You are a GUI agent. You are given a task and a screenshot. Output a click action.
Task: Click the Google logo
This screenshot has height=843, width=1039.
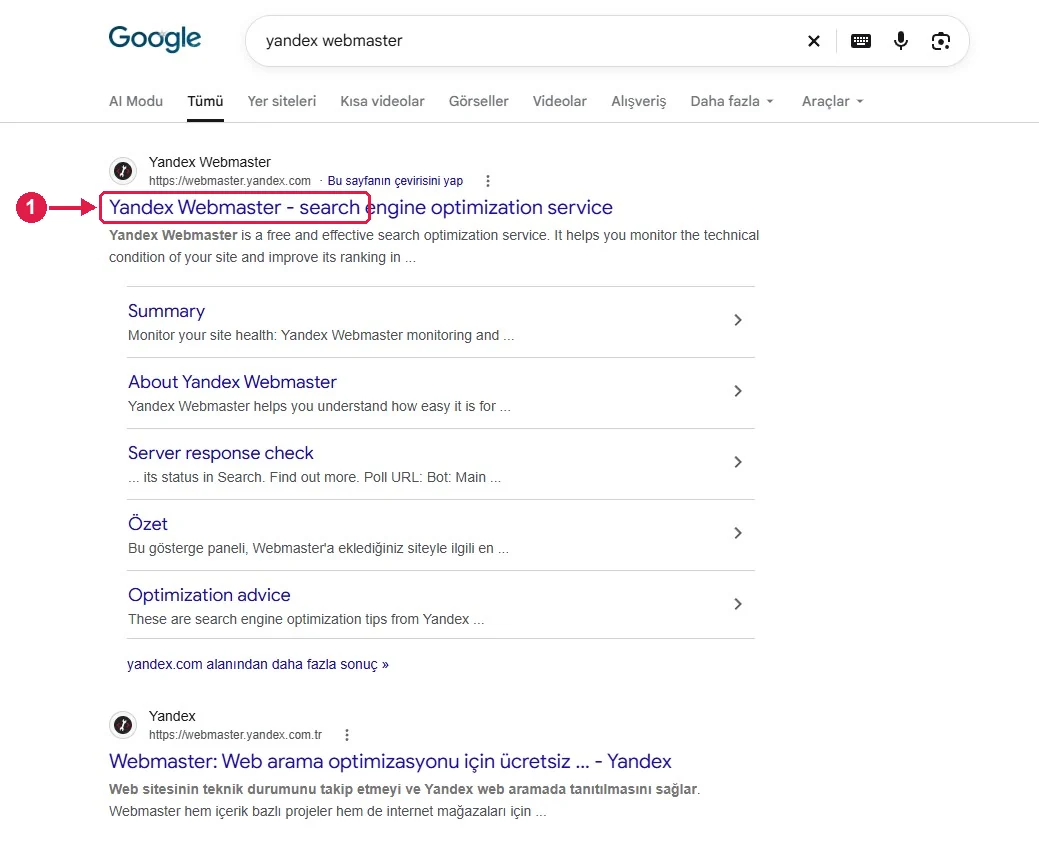click(154, 39)
